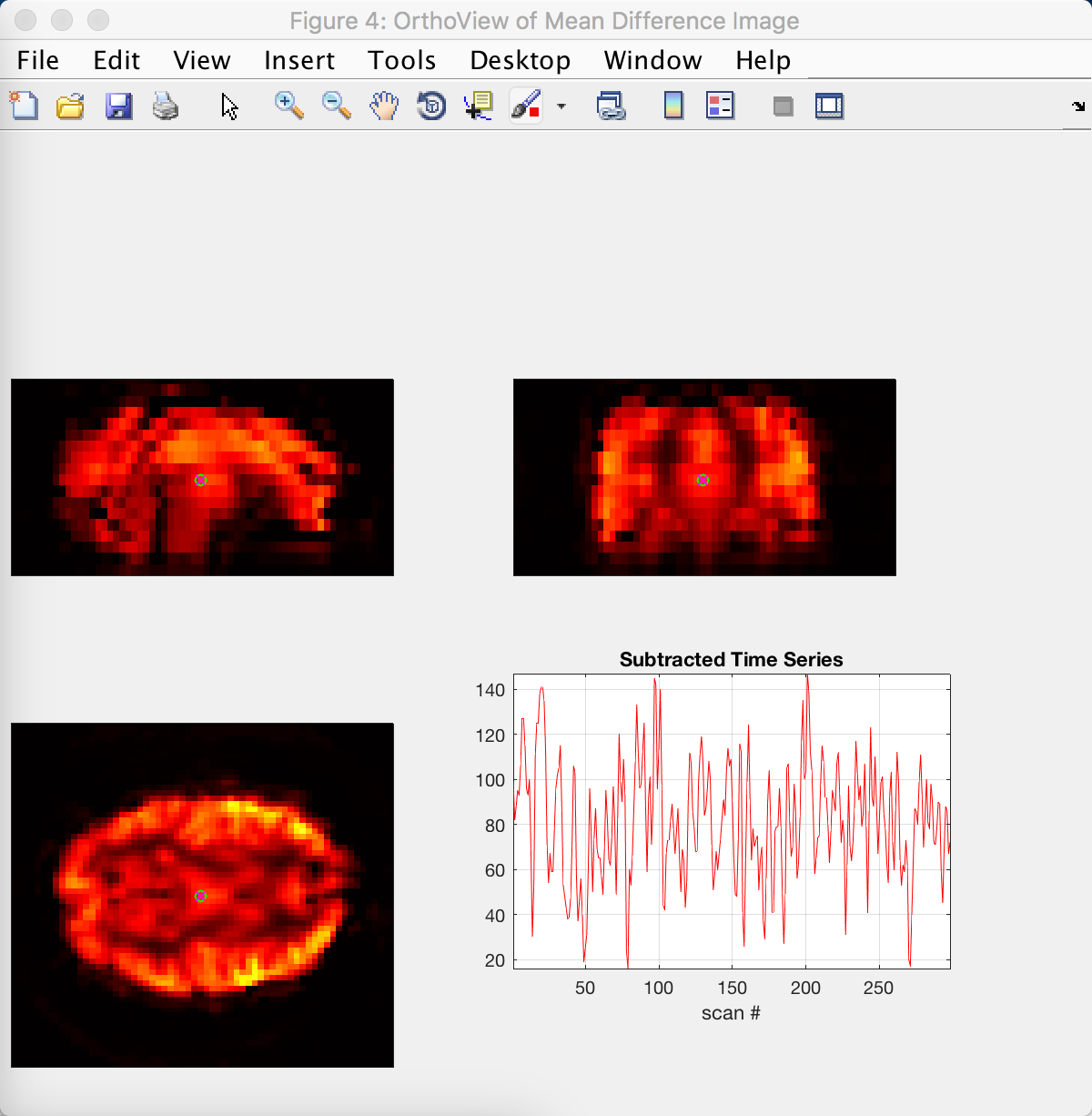Image resolution: width=1092 pixels, height=1116 pixels.
Task: Open the Help menu
Action: click(763, 60)
